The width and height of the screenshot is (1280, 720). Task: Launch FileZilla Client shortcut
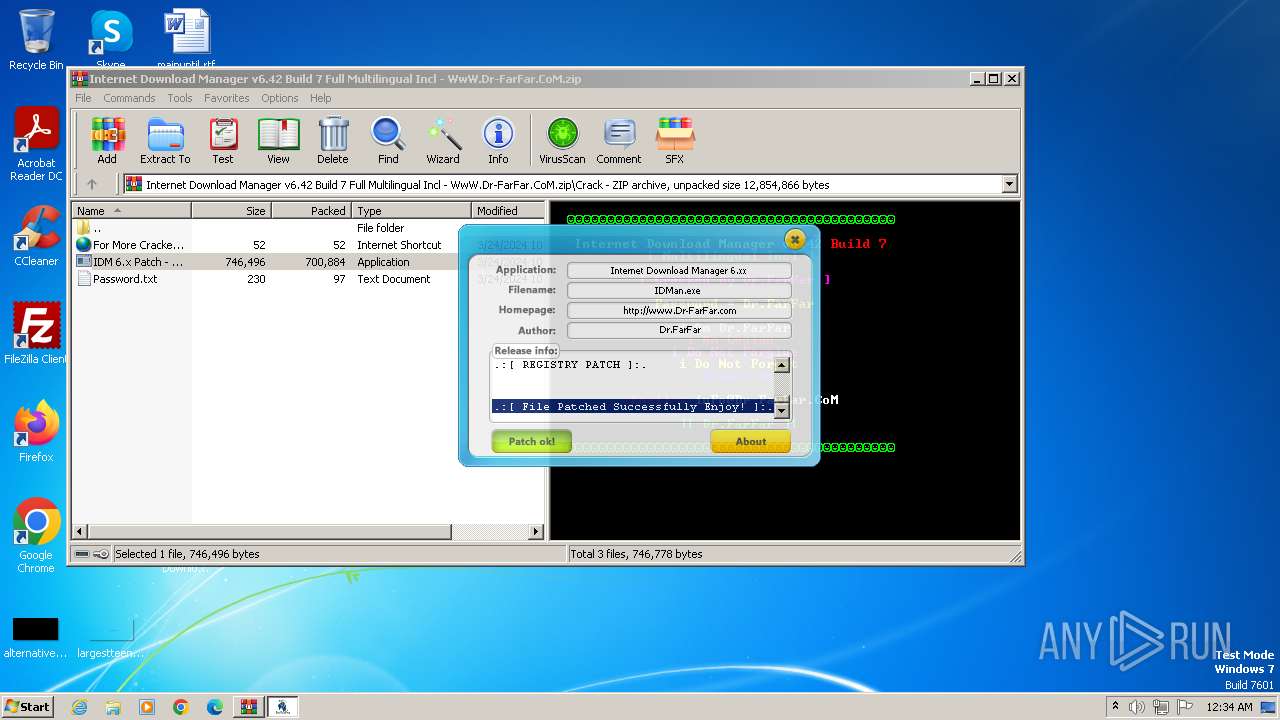[x=36, y=334]
